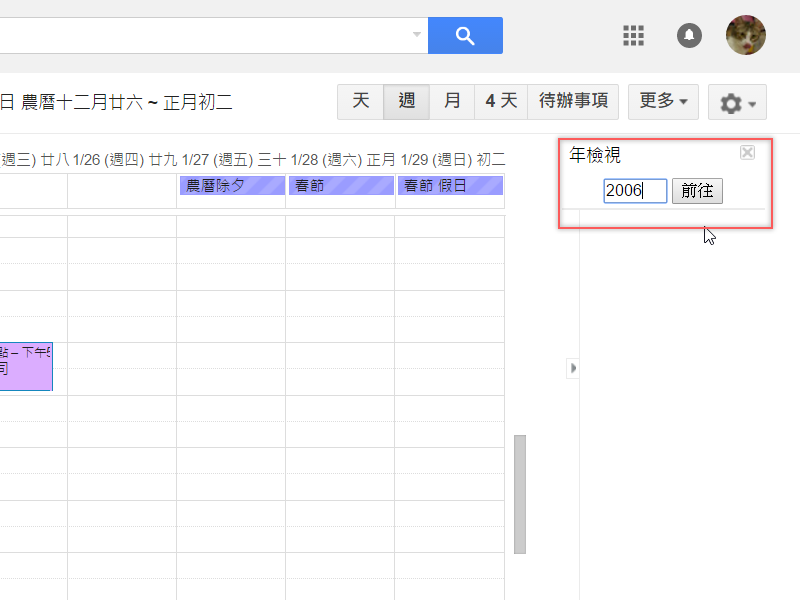Open 待辦事項 agenda view

click(x=573, y=101)
